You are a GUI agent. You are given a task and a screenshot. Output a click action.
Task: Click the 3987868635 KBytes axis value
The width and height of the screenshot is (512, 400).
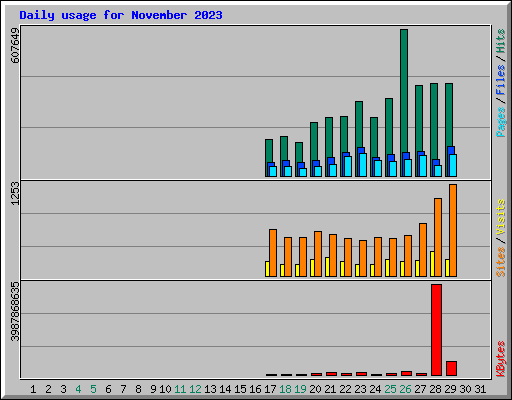(x=15, y=312)
